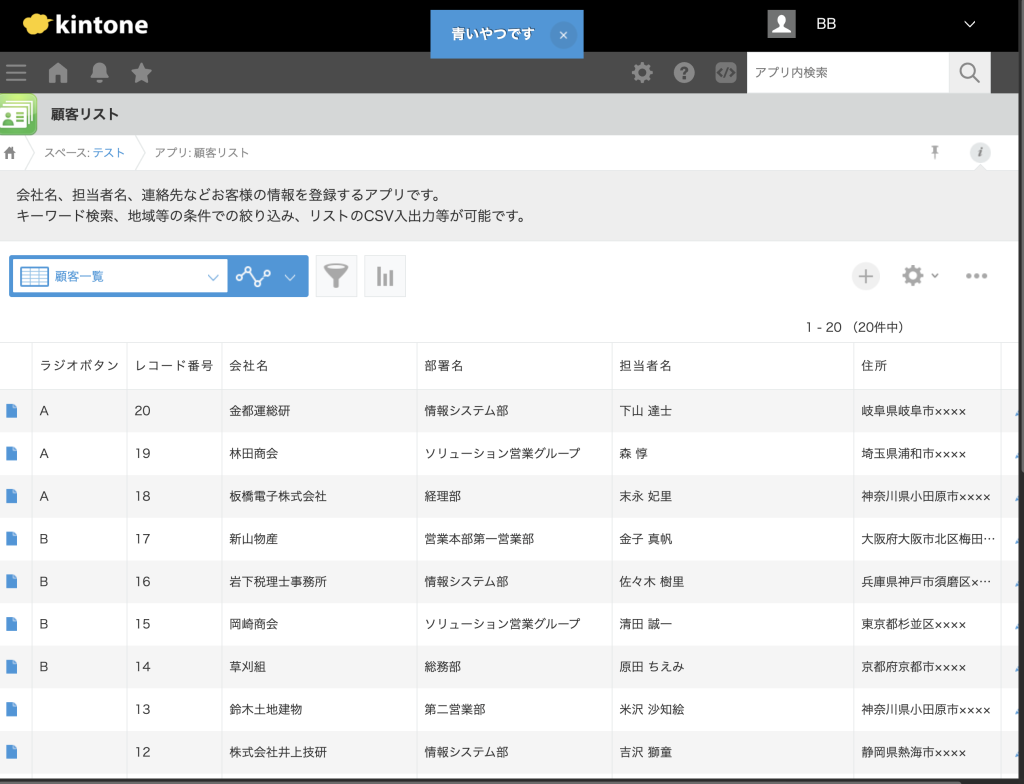Click the code developer icon in header

726,72
